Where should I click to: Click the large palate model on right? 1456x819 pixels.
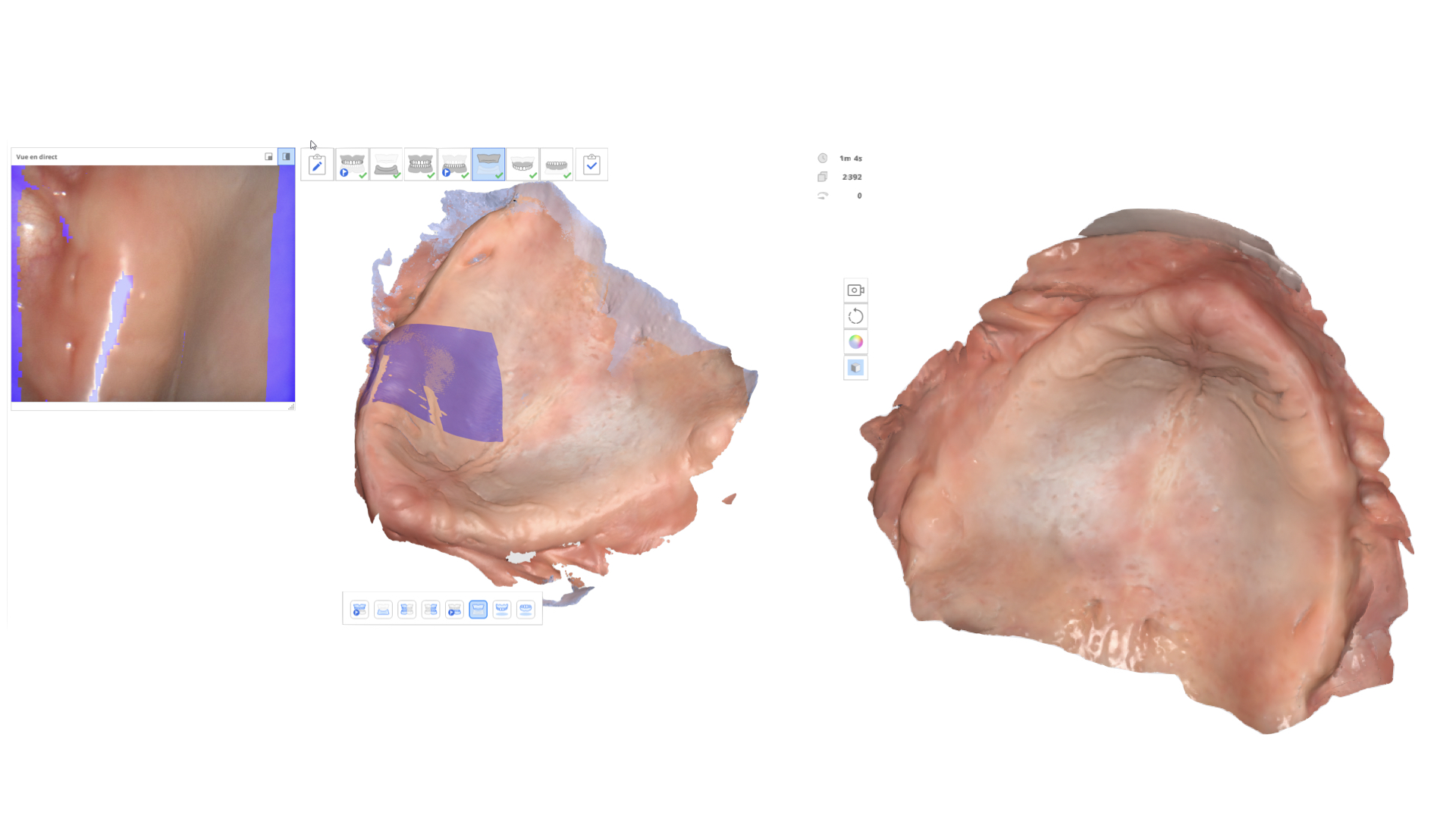click(1137, 470)
